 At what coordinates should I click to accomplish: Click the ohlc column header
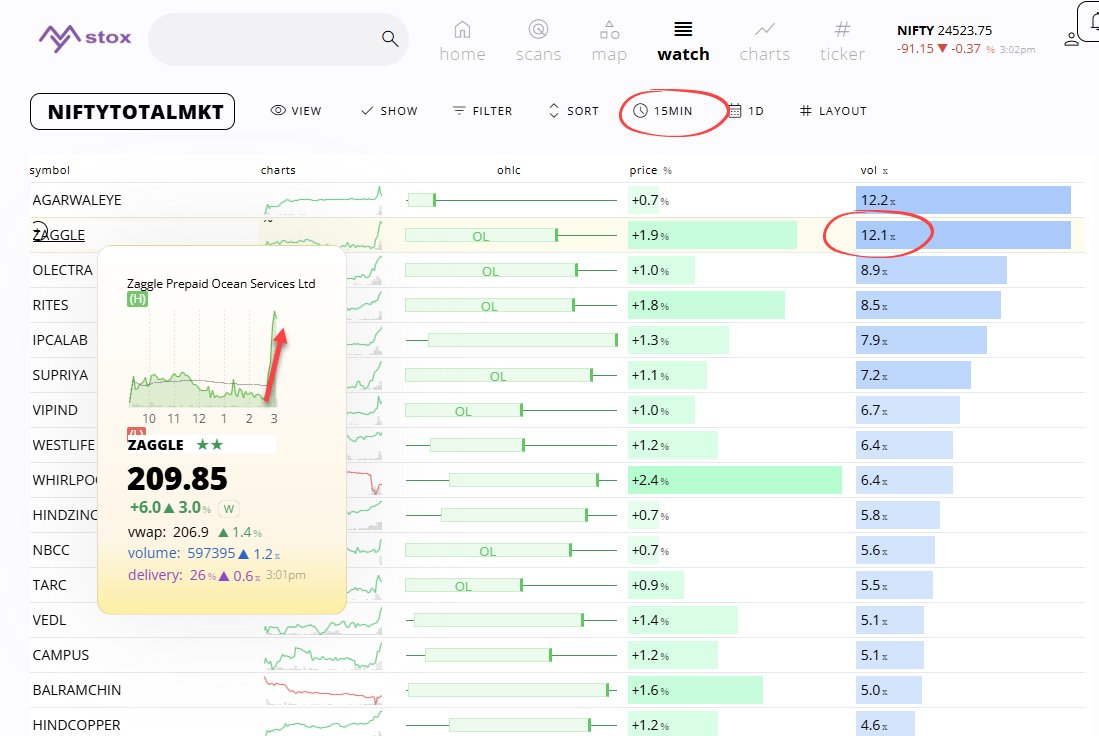click(x=509, y=170)
